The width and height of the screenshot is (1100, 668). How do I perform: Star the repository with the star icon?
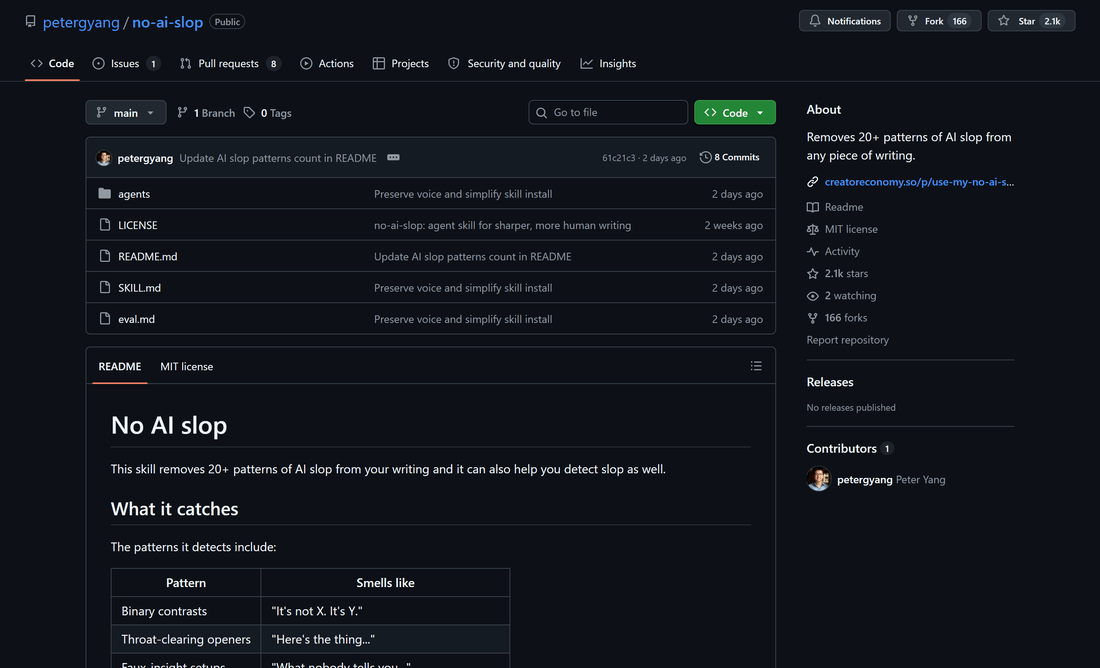[1004, 21]
